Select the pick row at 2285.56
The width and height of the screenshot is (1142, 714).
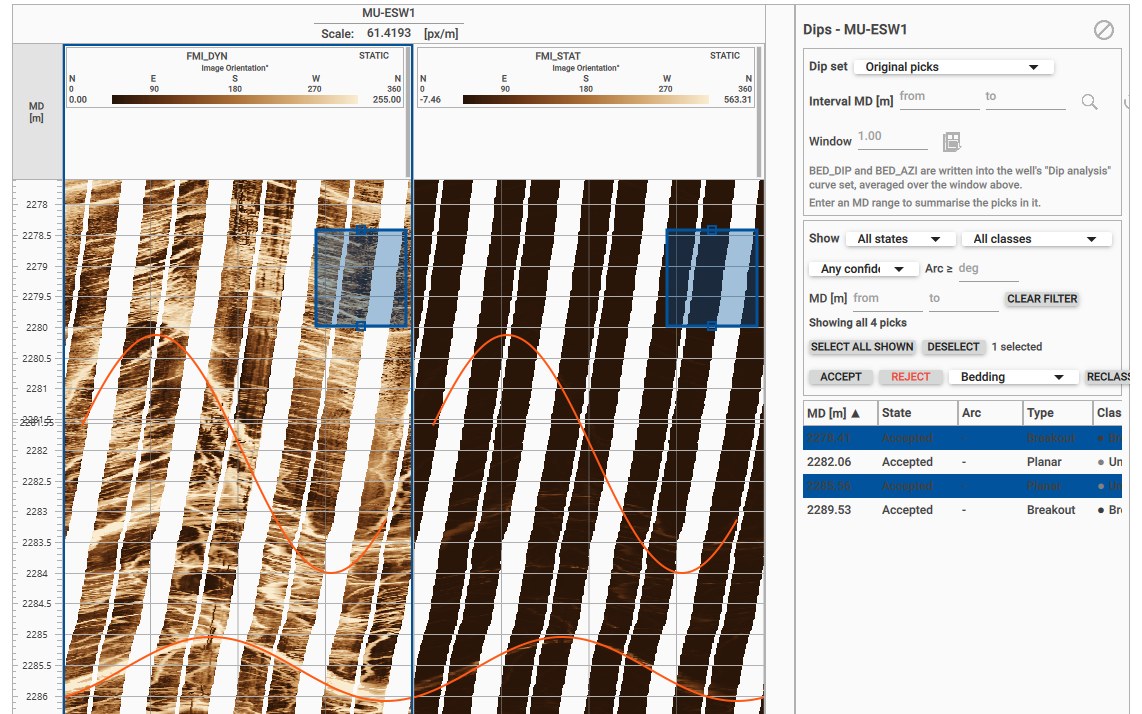tap(962, 486)
